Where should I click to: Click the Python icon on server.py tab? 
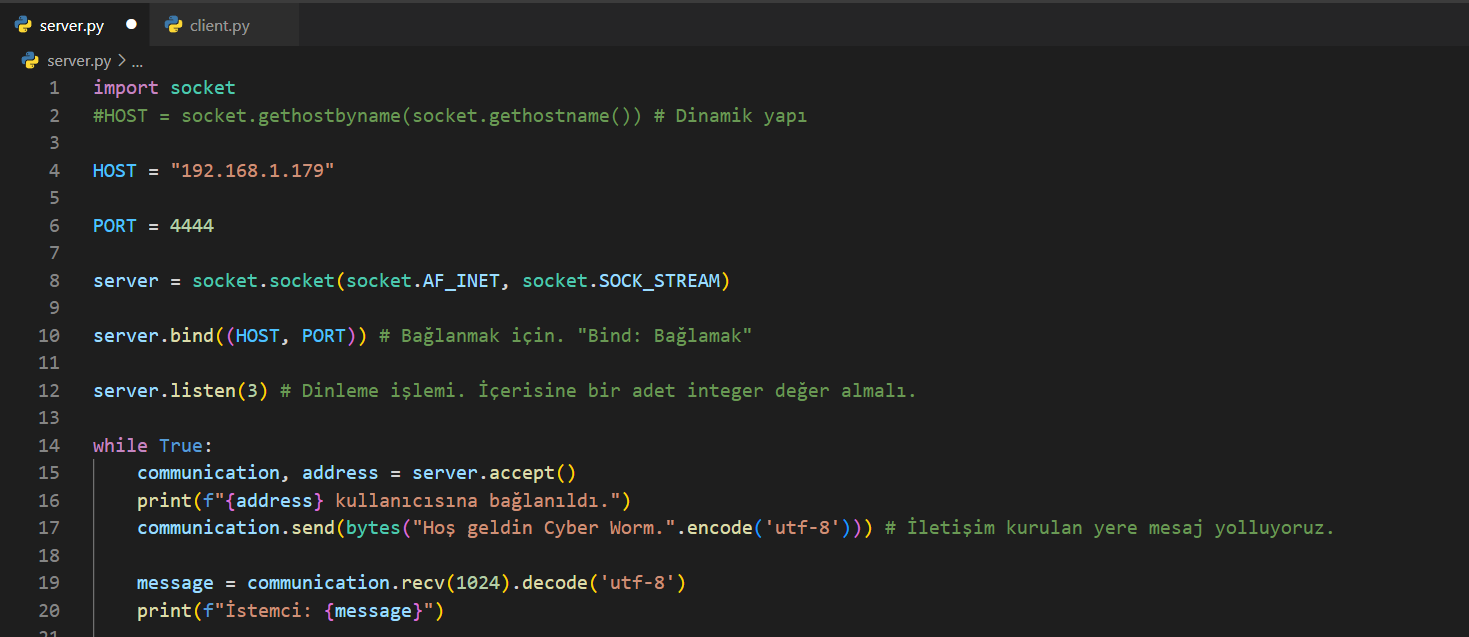[x=24, y=26]
